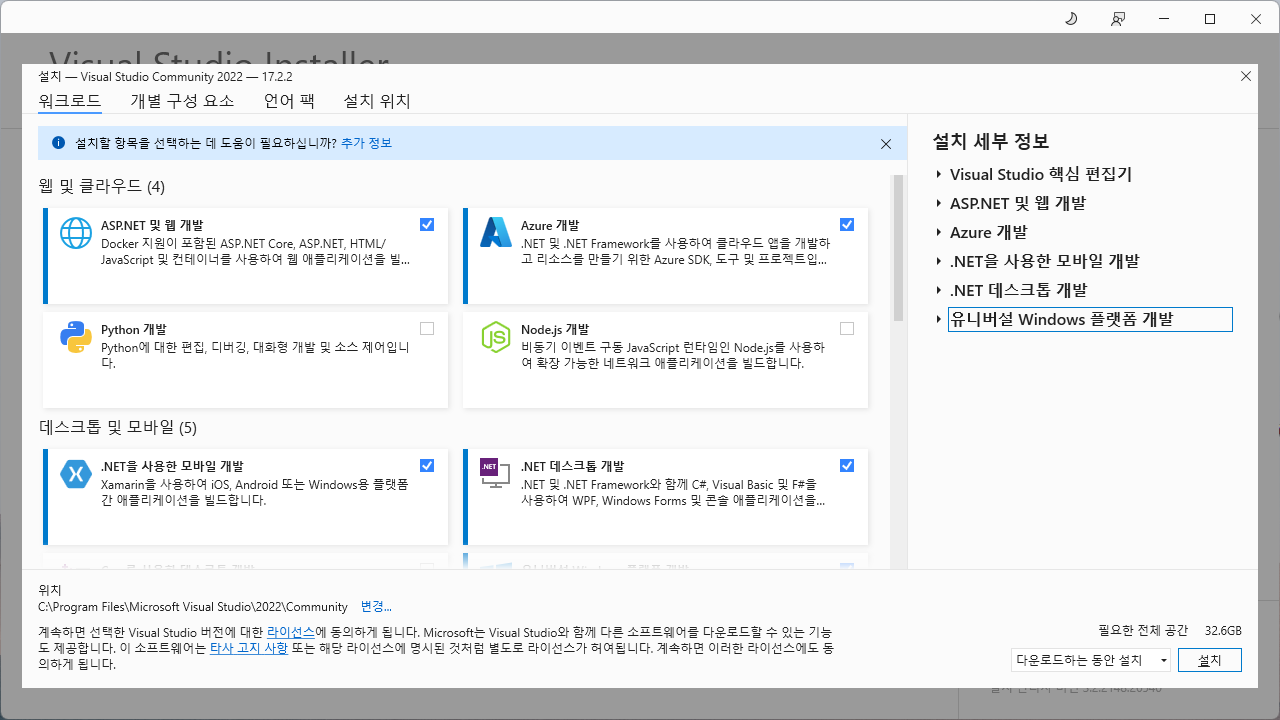Click the 웹 및 클라우드 (4) heading
1280x720 pixels.
(x=102, y=186)
